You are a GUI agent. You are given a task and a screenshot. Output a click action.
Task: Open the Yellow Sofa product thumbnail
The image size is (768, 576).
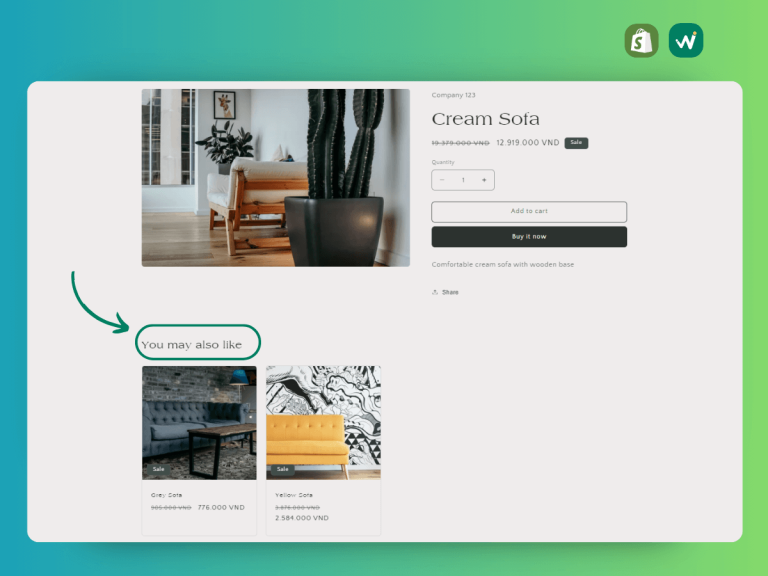click(x=323, y=423)
